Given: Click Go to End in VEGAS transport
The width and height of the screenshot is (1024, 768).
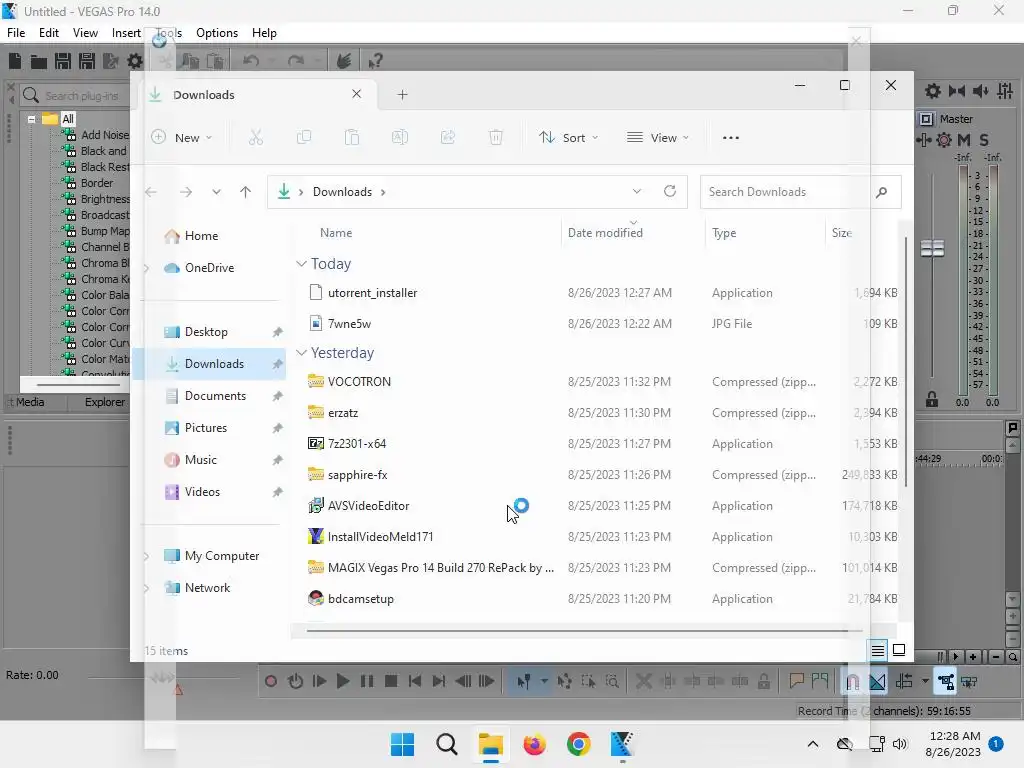Looking at the screenshot, I should [439, 682].
